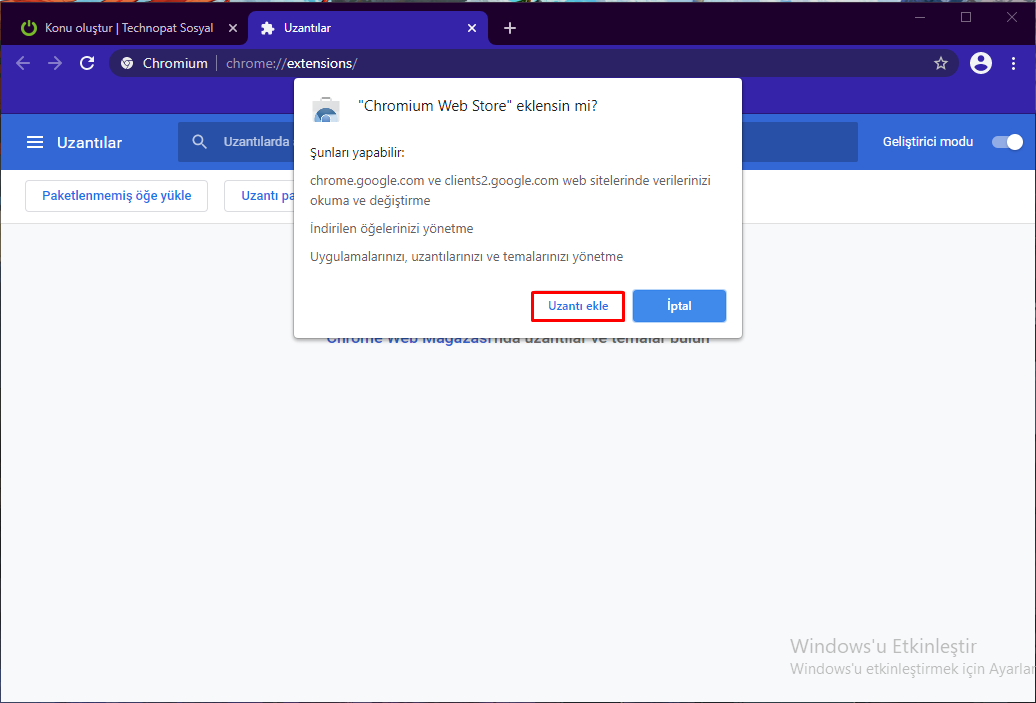Screen dimensions: 1036x703
Task: Close the Konu oluştur tab
Action: (x=233, y=28)
